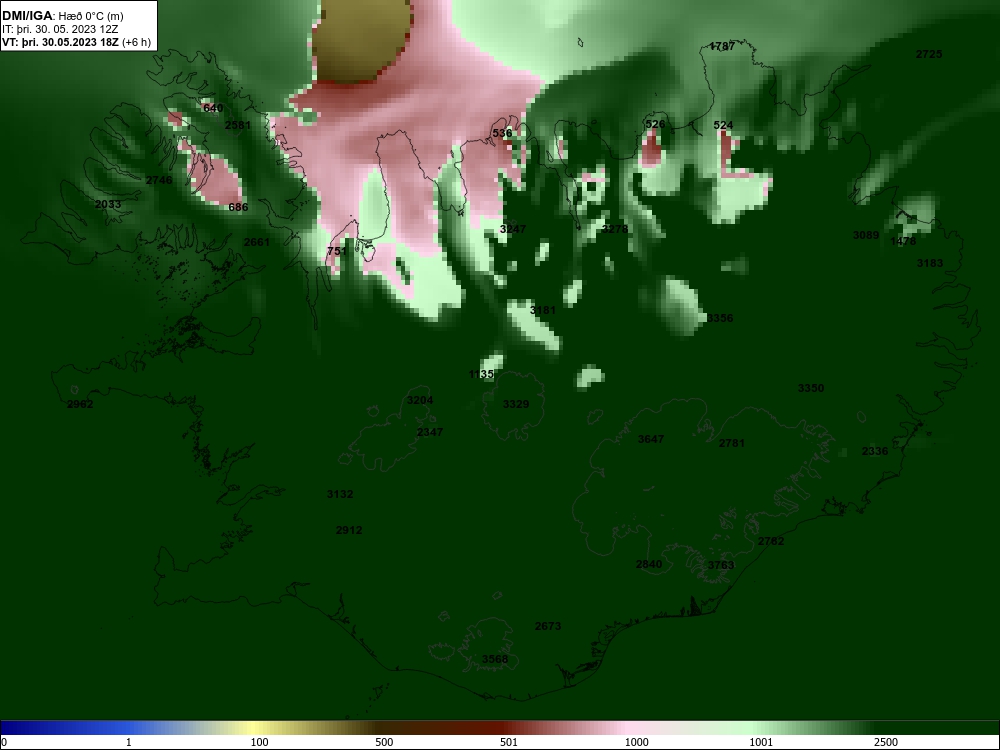Pick the 2840 value label

click(x=649, y=564)
